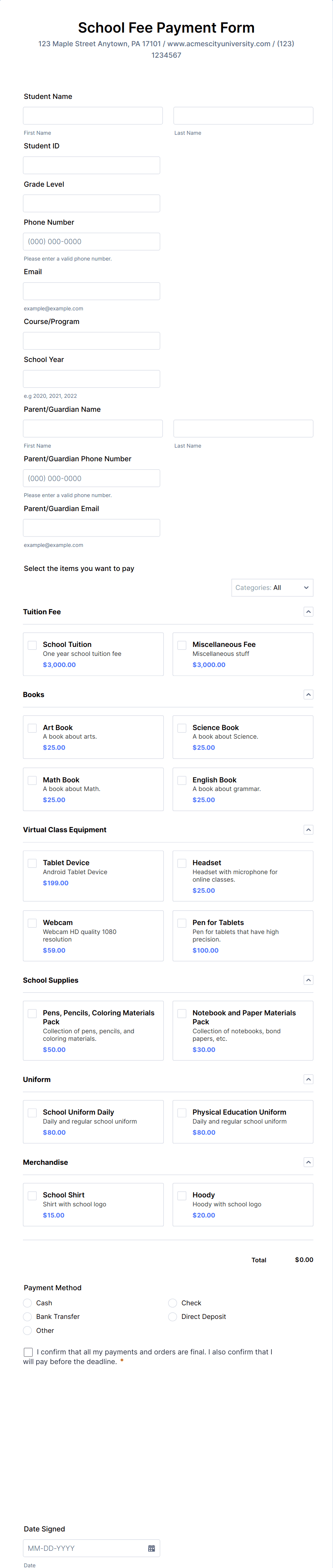
Task: Choose Direct Deposit payment option
Action: point(173,1317)
